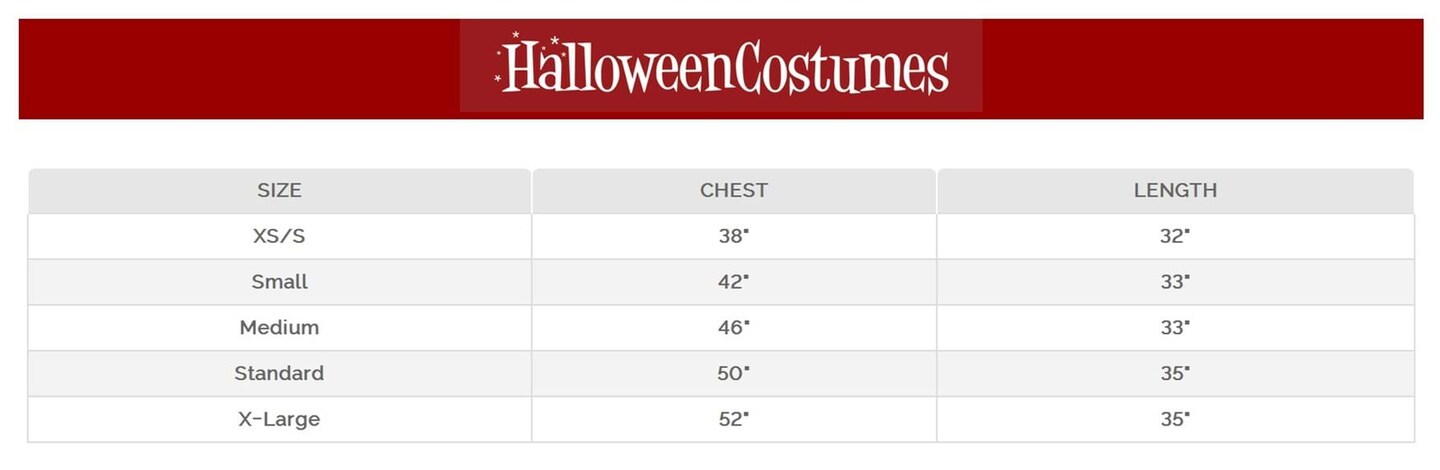The height and width of the screenshot is (470, 1440).
Task: Click the CHEST column header
Action: [x=734, y=190]
